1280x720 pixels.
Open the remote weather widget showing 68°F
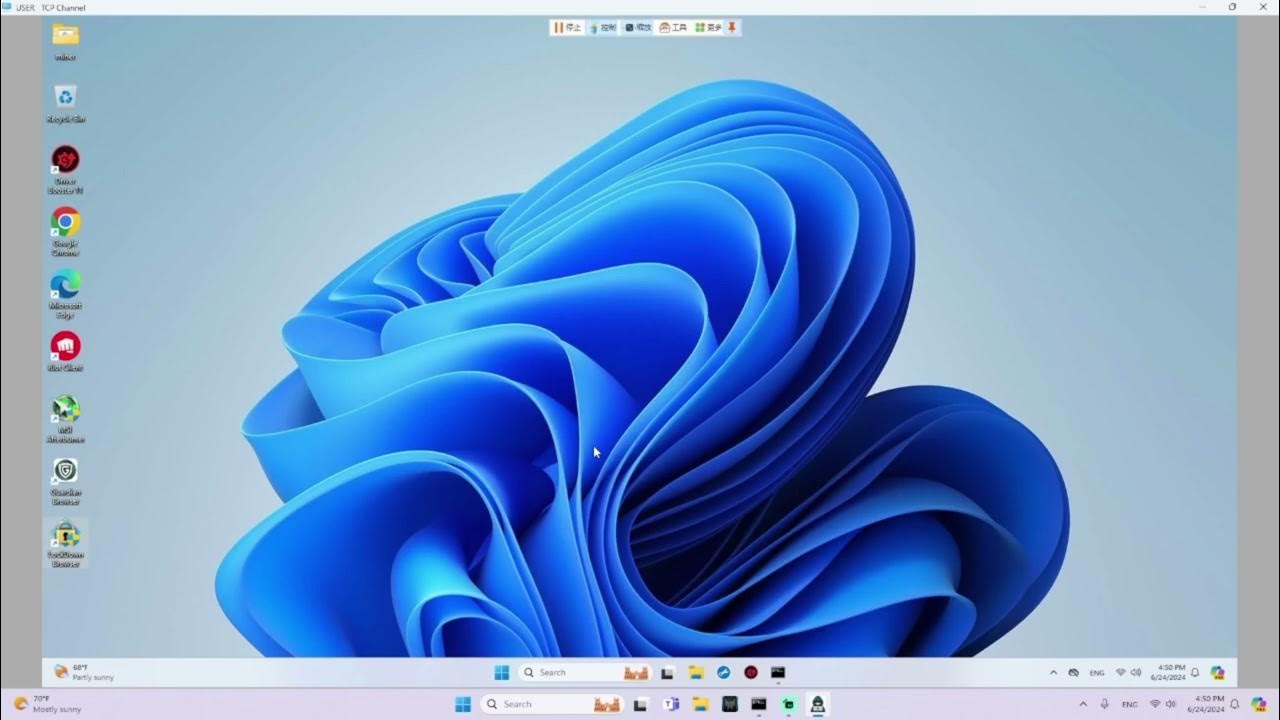click(x=84, y=672)
